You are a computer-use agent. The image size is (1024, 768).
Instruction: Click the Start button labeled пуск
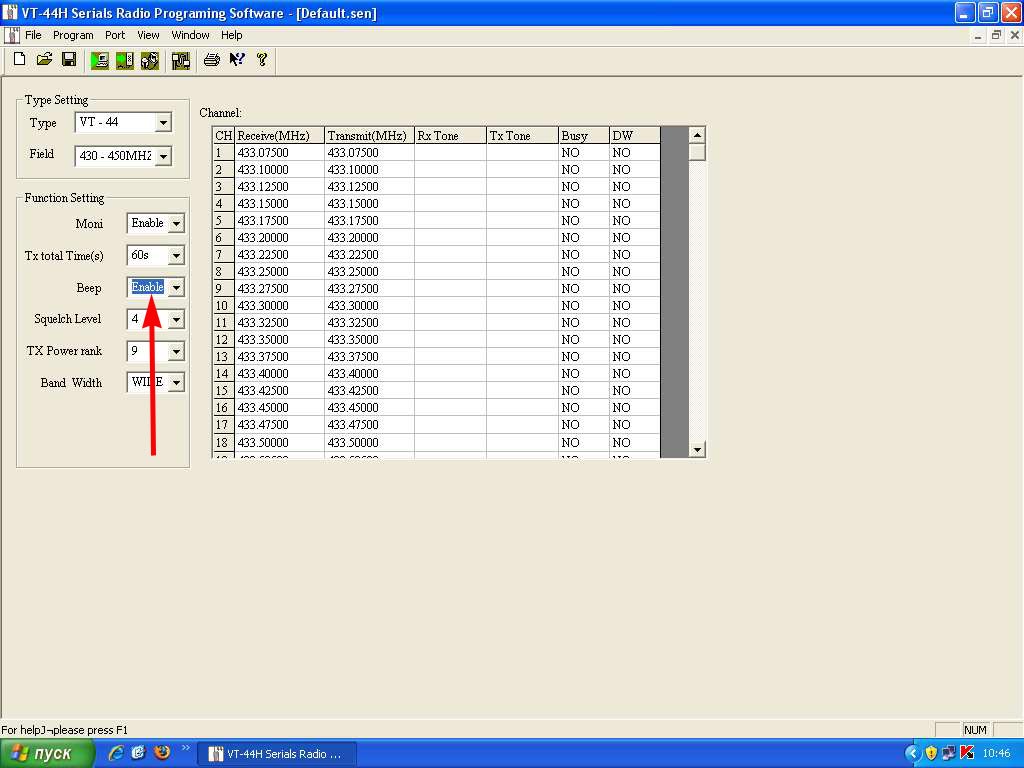coord(47,753)
